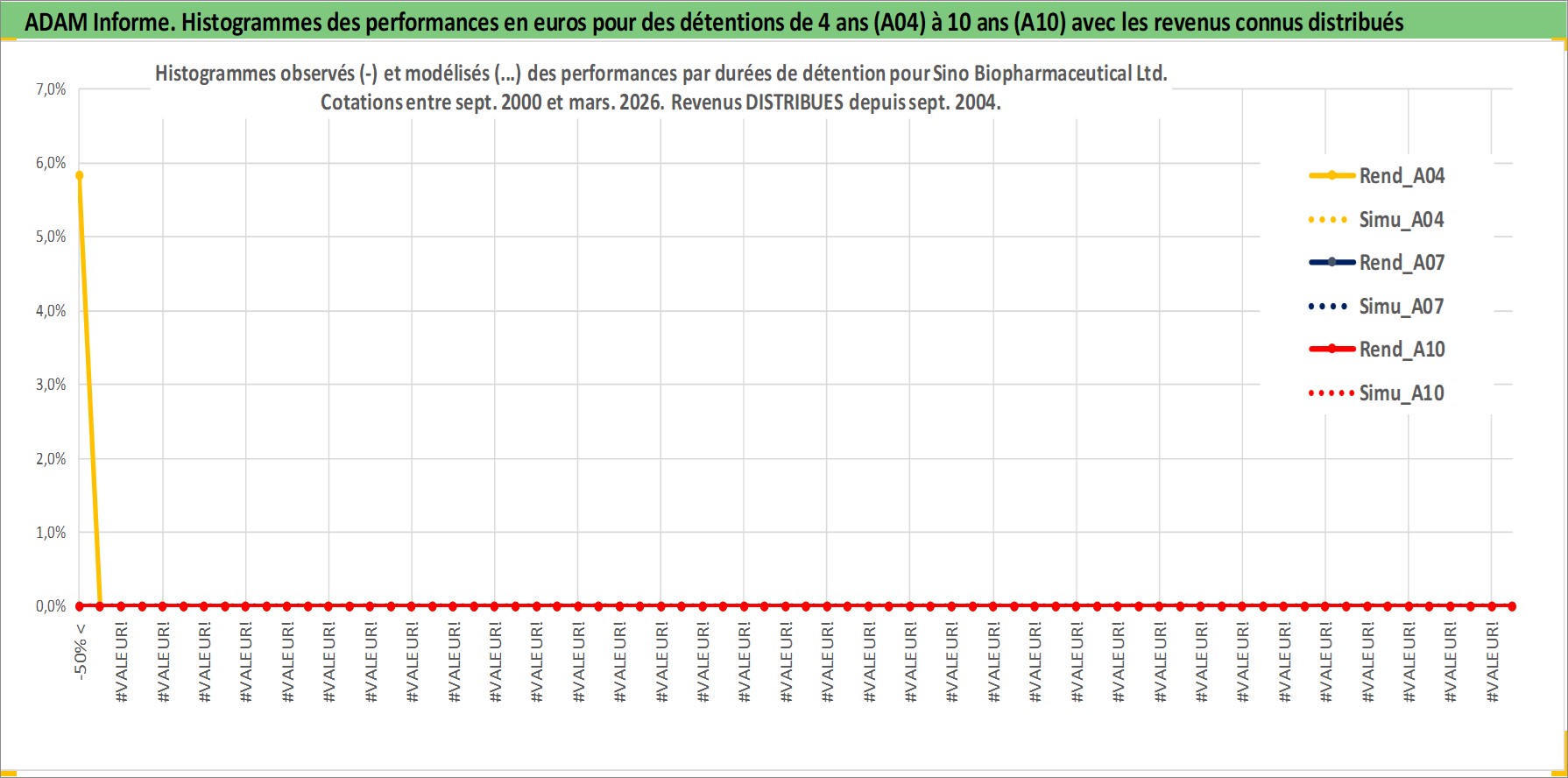The width and height of the screenshot is (1568, 778).
Task: Click the 0,0% y-axis label
Action: click(x=51, y=606)
